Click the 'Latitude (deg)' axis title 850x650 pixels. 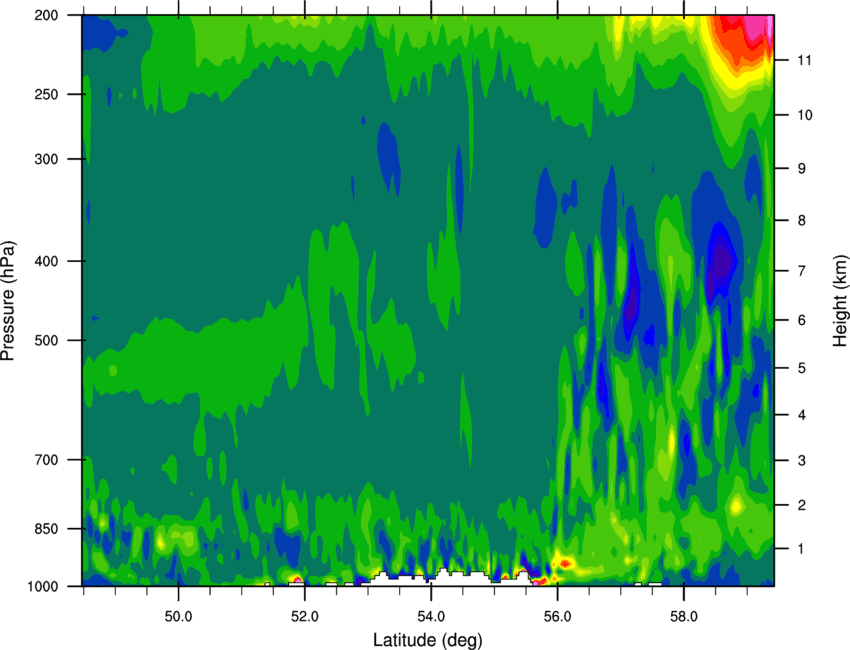(x=427, y=640)
